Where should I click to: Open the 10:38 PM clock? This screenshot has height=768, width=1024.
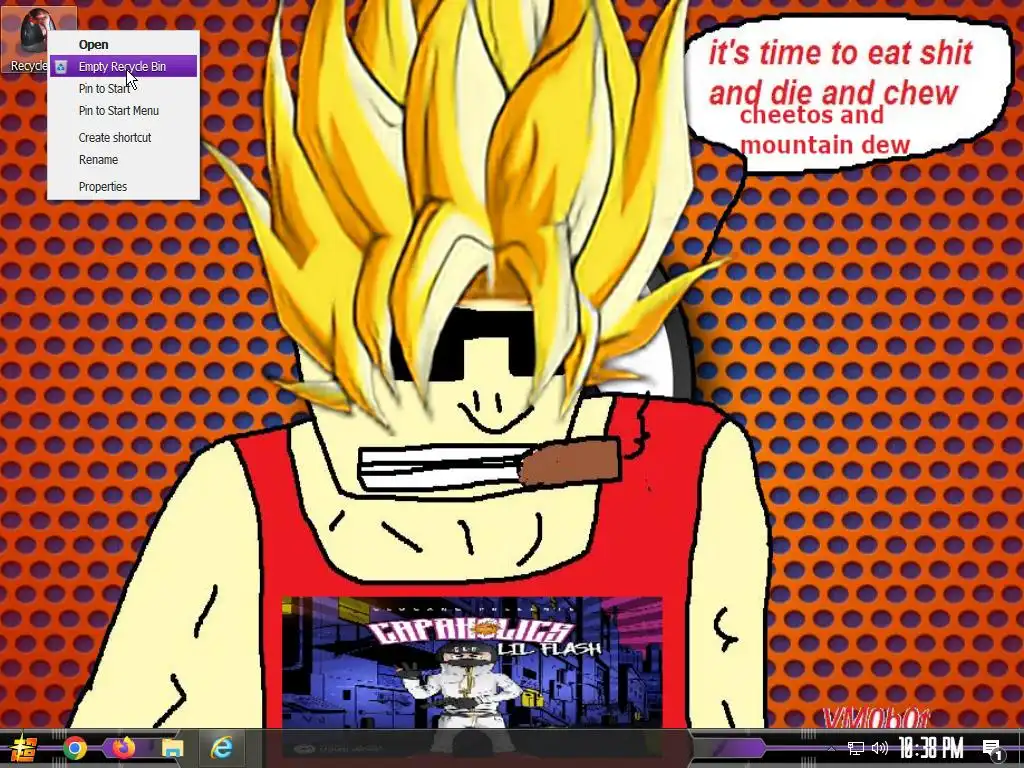point(931,748)
